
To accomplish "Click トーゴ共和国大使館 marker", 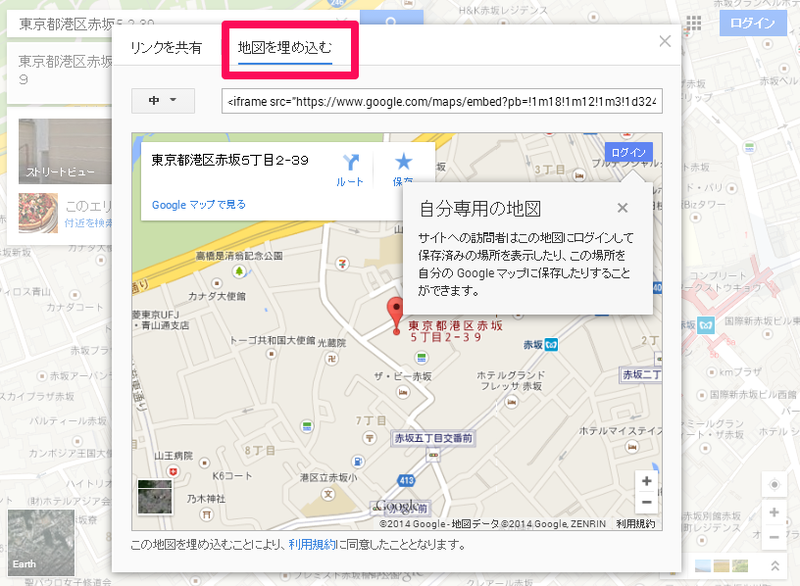I will tap(271, 353).
